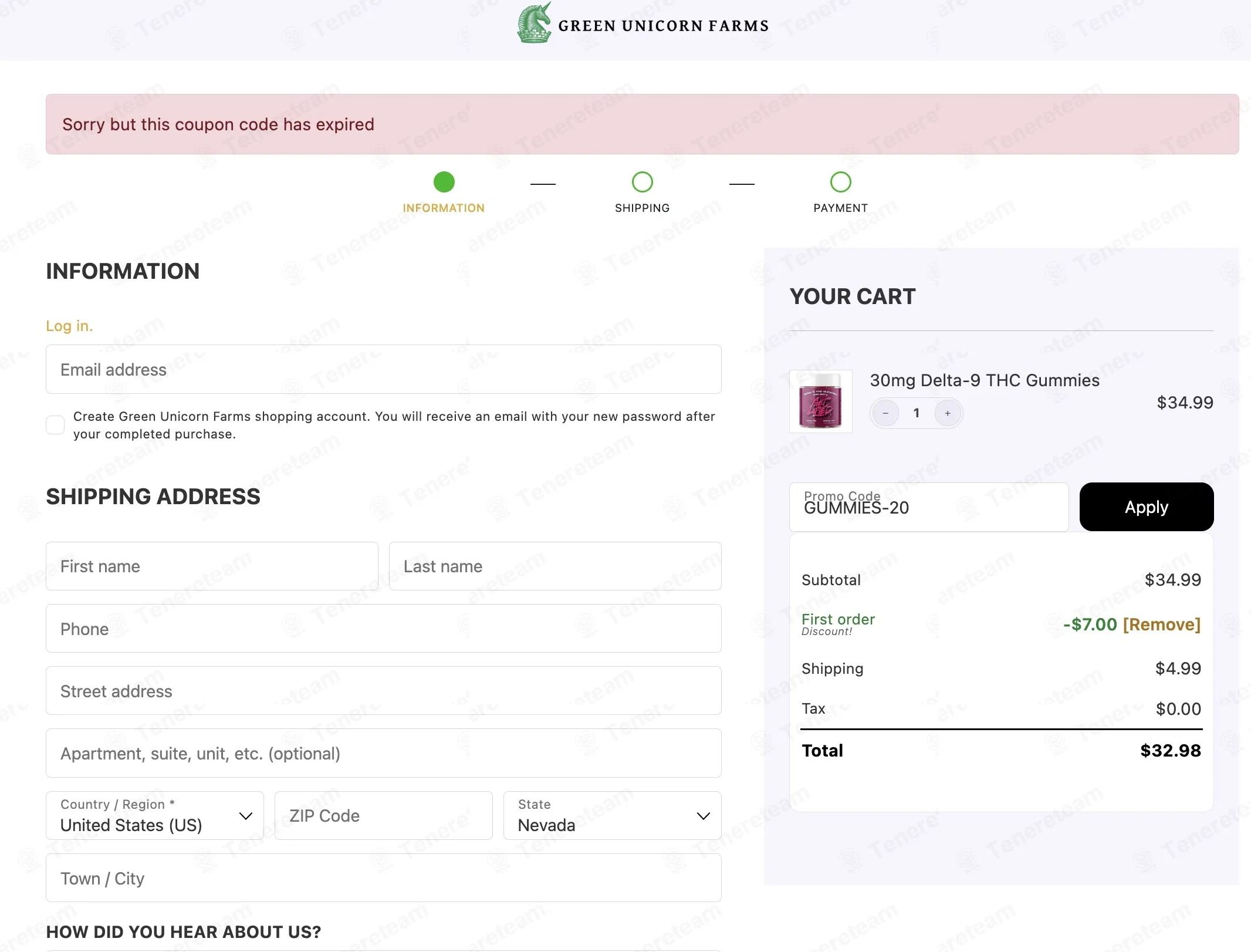Open the 30mg Delta-9 THC Gummies thumbnail

click(x=820, y=401)
